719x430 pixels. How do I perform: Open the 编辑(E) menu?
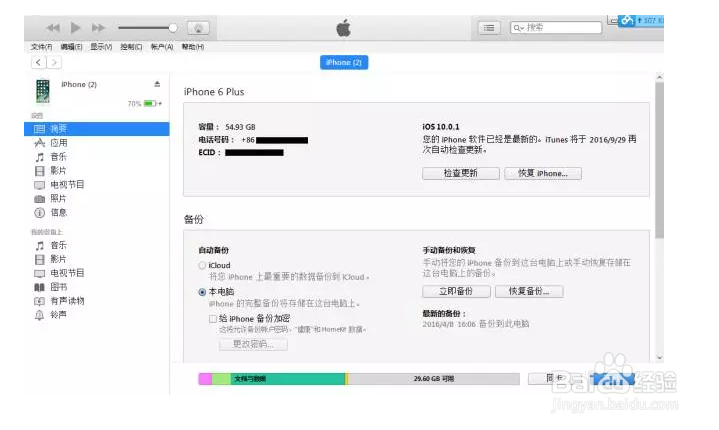click(x=72, y=47)
